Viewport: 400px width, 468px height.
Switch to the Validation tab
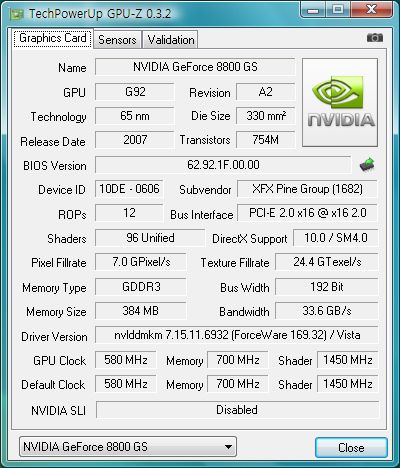click(171, 40)
